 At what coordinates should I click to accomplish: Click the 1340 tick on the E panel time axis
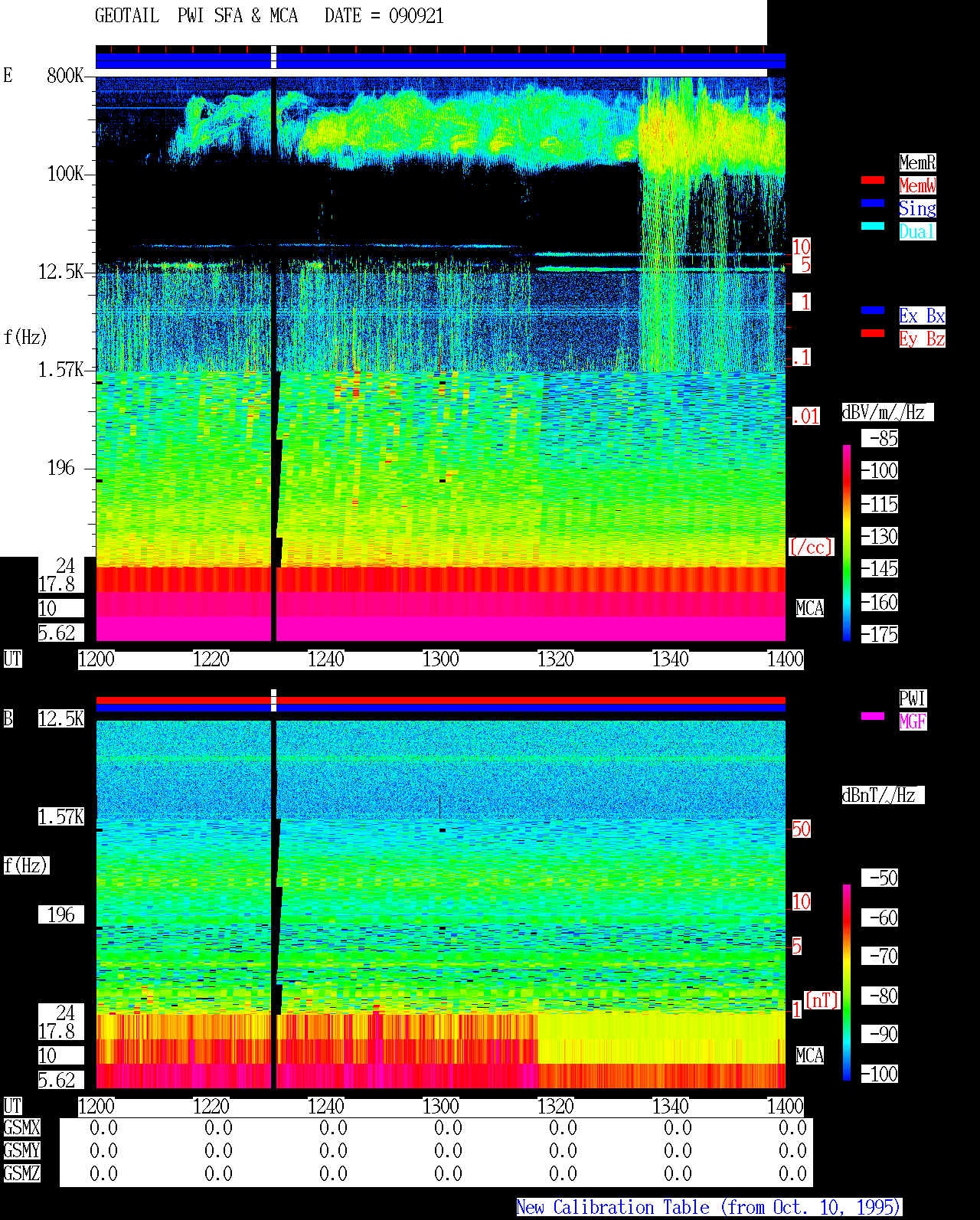(671, 659)
